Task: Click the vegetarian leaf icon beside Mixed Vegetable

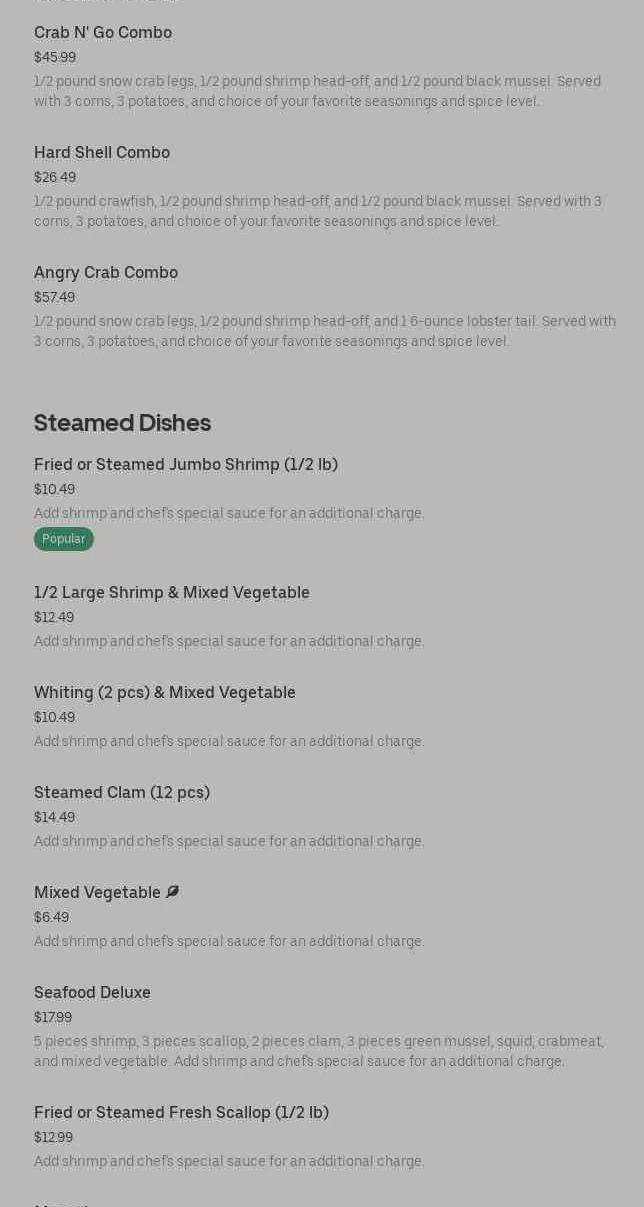Action: click(x=172, y=892)
